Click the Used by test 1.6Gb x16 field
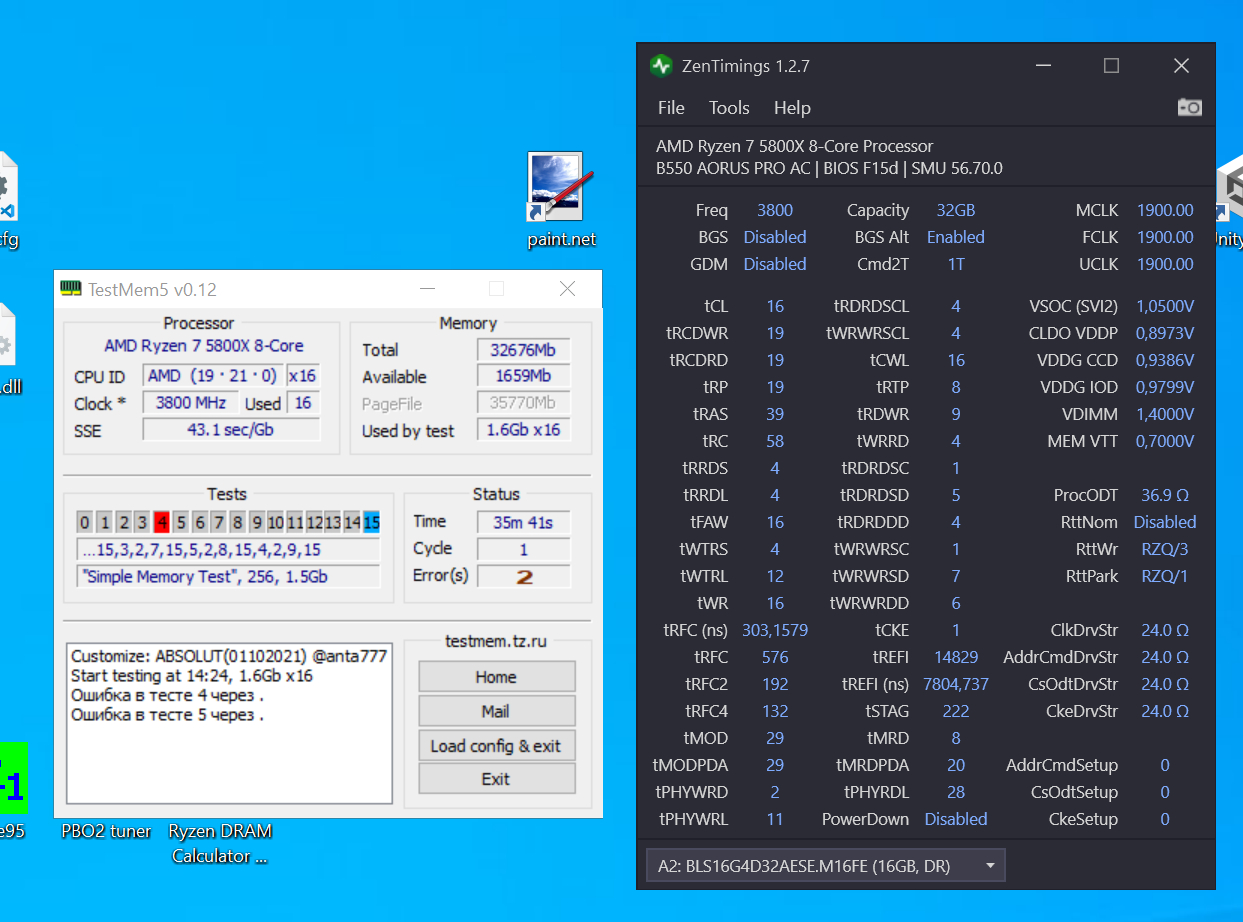 coord(523,431)
